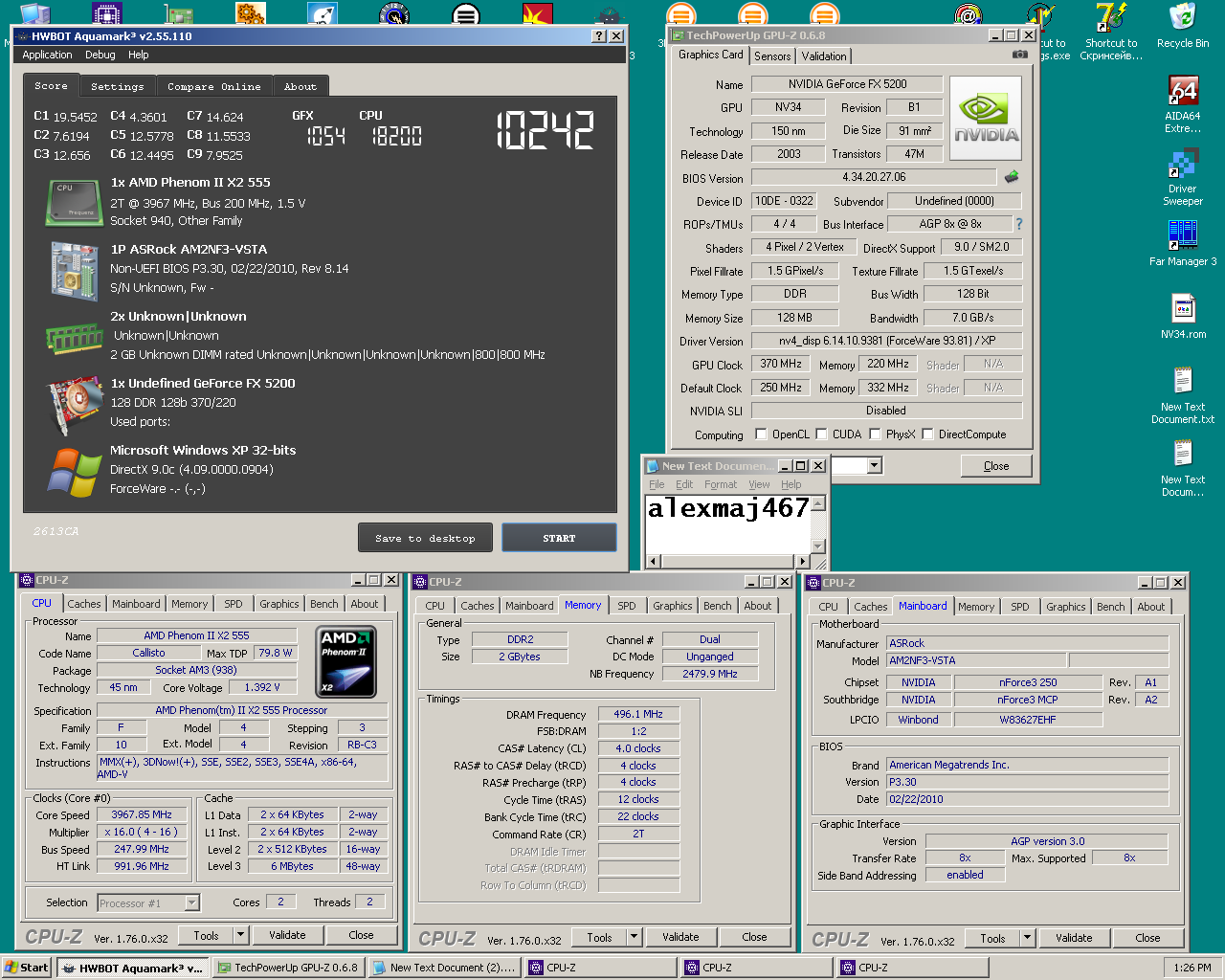Click the 1:26 PM system clock

click(1192, 968)
